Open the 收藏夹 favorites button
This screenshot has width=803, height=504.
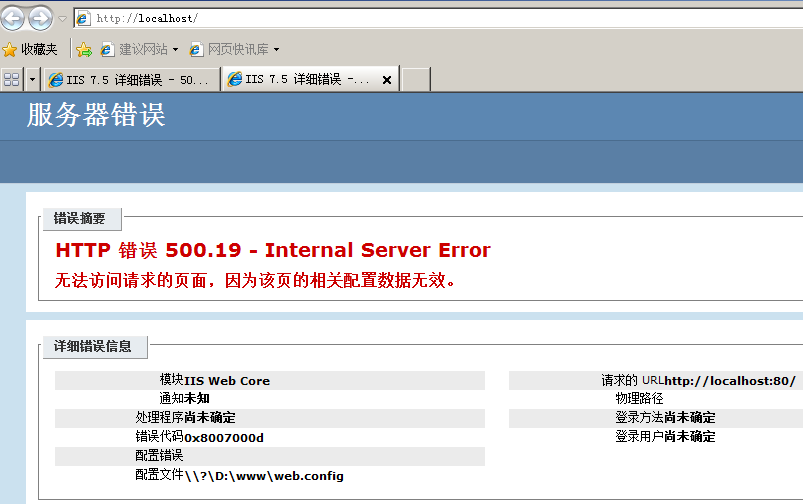(30, 49)
